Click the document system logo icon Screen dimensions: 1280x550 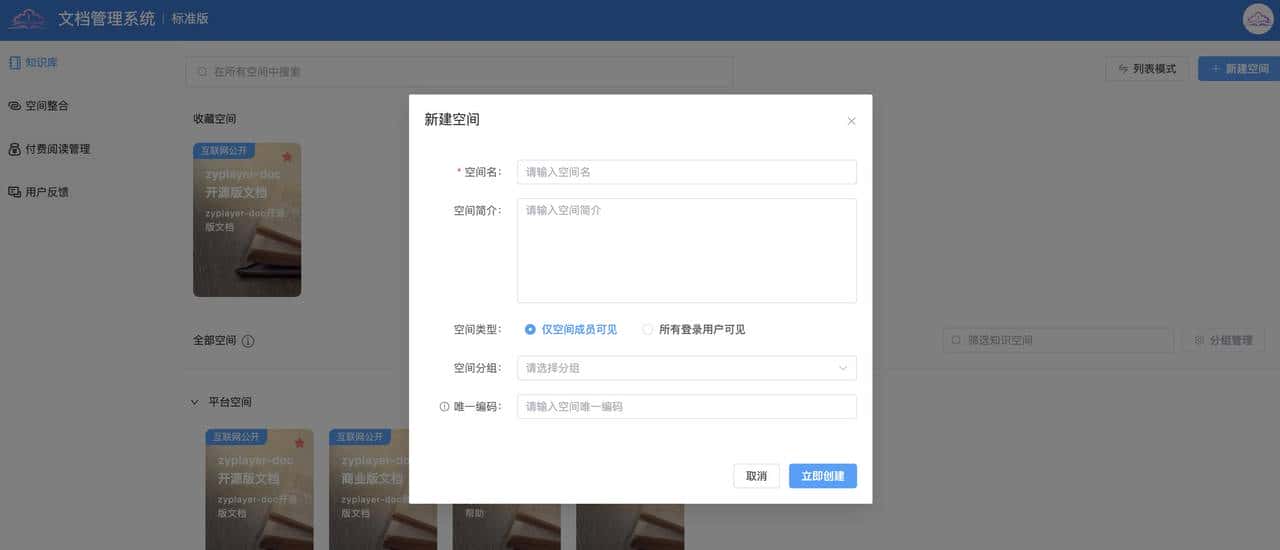[x=27, y=18]
